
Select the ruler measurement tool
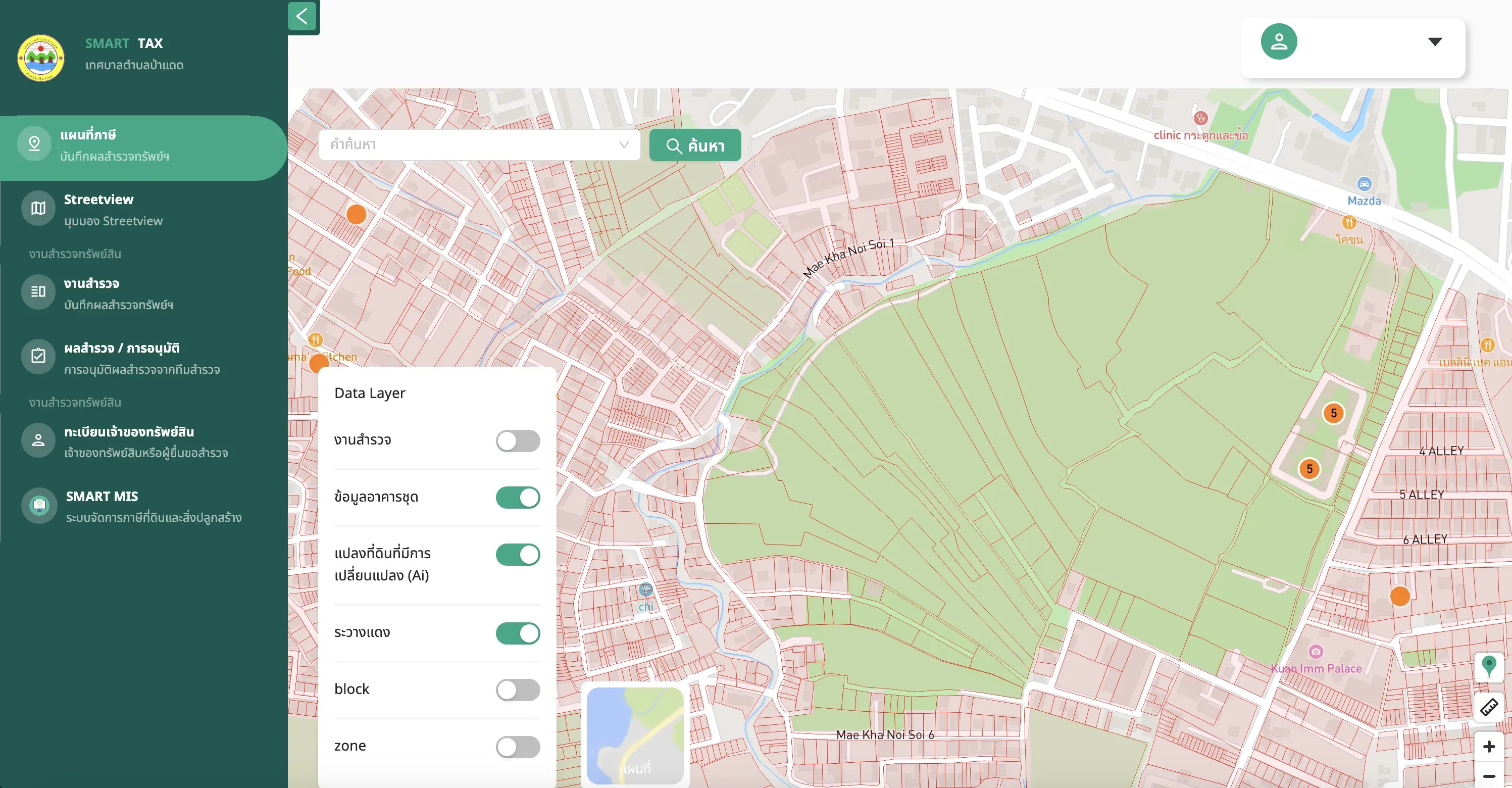tap(1489, 707)
